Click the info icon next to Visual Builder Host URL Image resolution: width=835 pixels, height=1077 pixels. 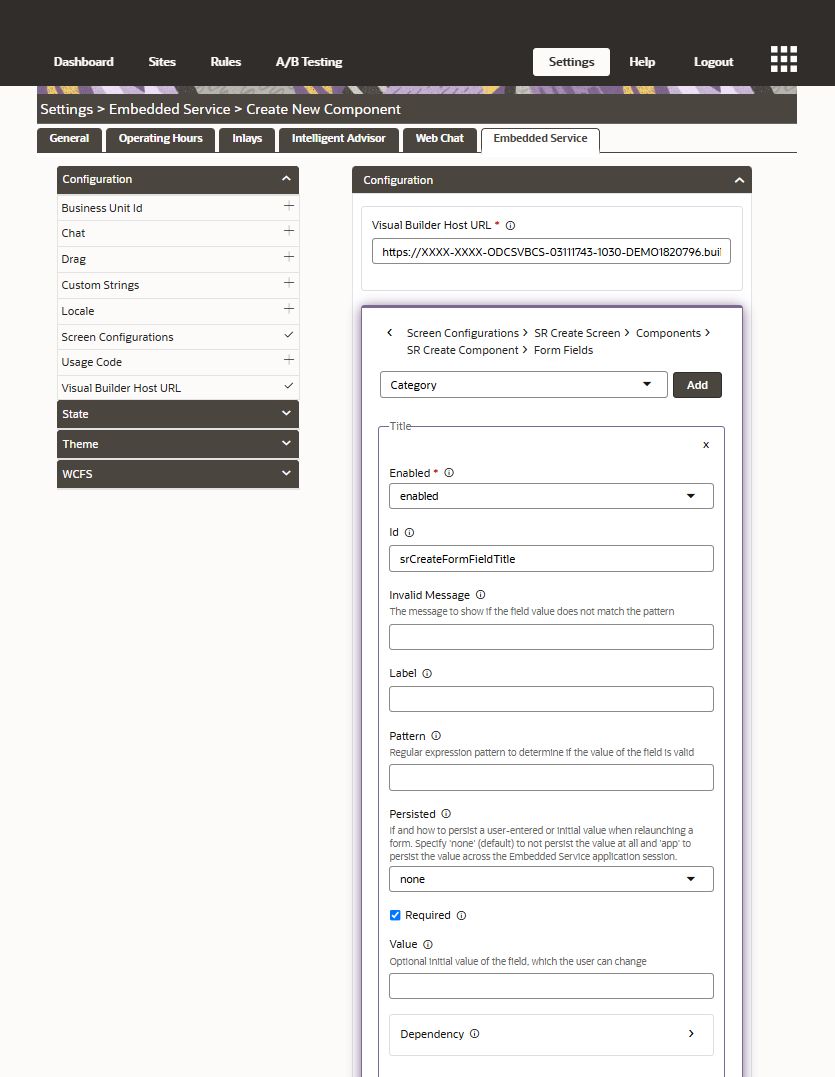click(x=510, y=225)
